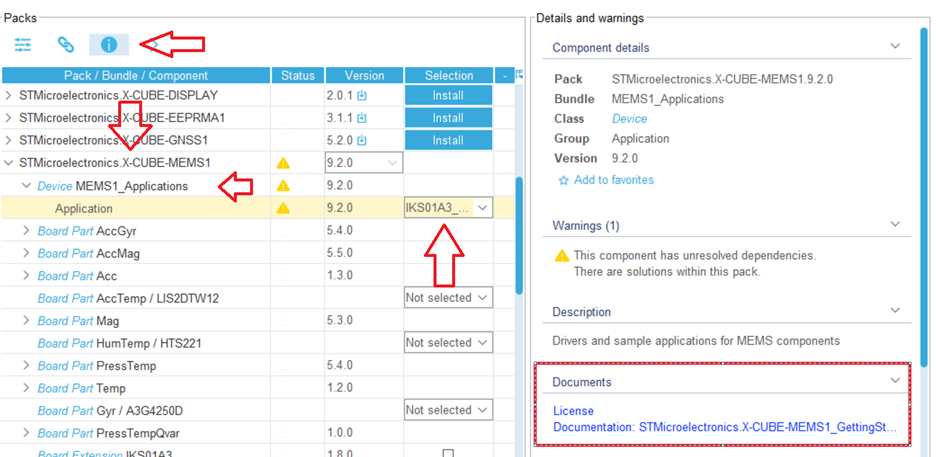Install the X-CUBE-GNSS1 pack
The height and width of the screenshot is (457, 936).
(448, 141)
